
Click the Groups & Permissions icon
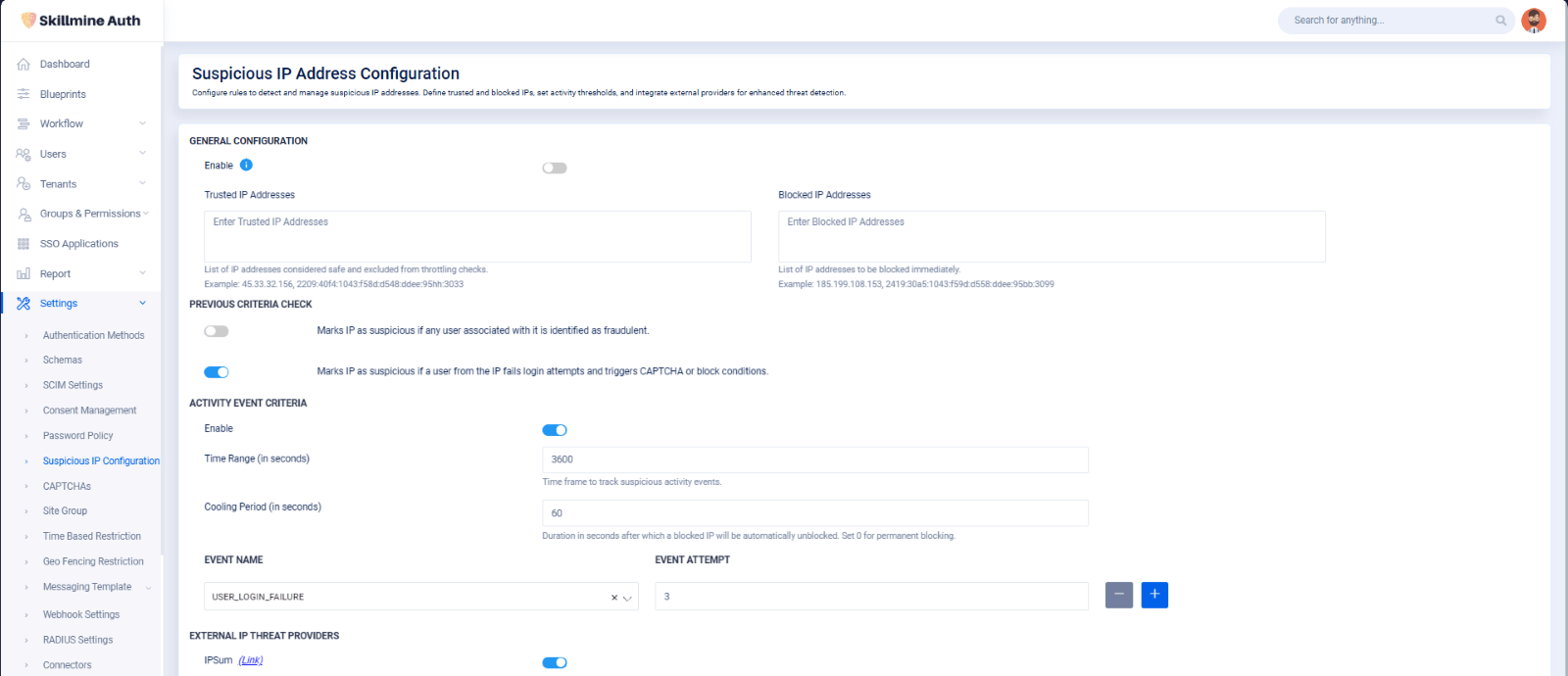click(x=24, y=214)
